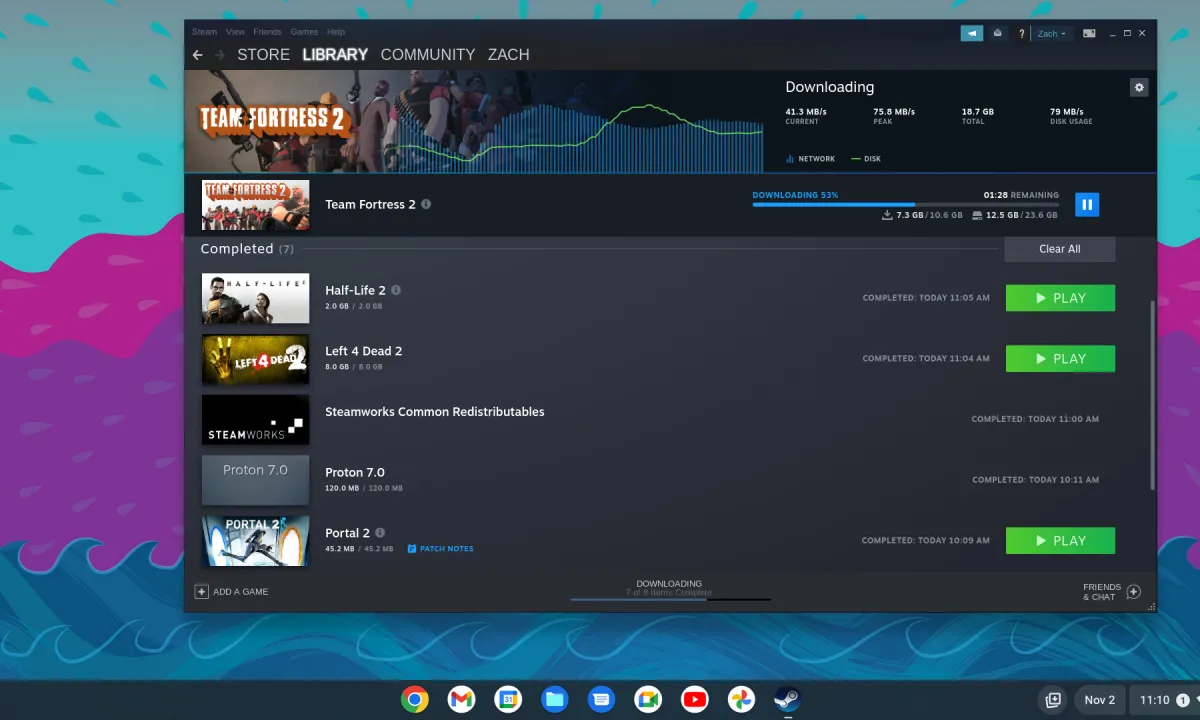Expand the Zach account dropdown

coord(1052,34)
